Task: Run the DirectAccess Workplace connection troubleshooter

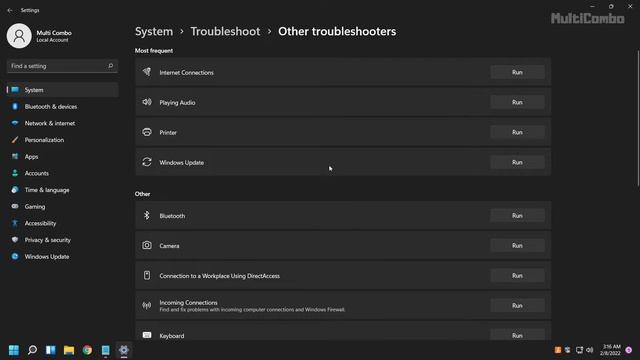Action: tap(517, 276)
